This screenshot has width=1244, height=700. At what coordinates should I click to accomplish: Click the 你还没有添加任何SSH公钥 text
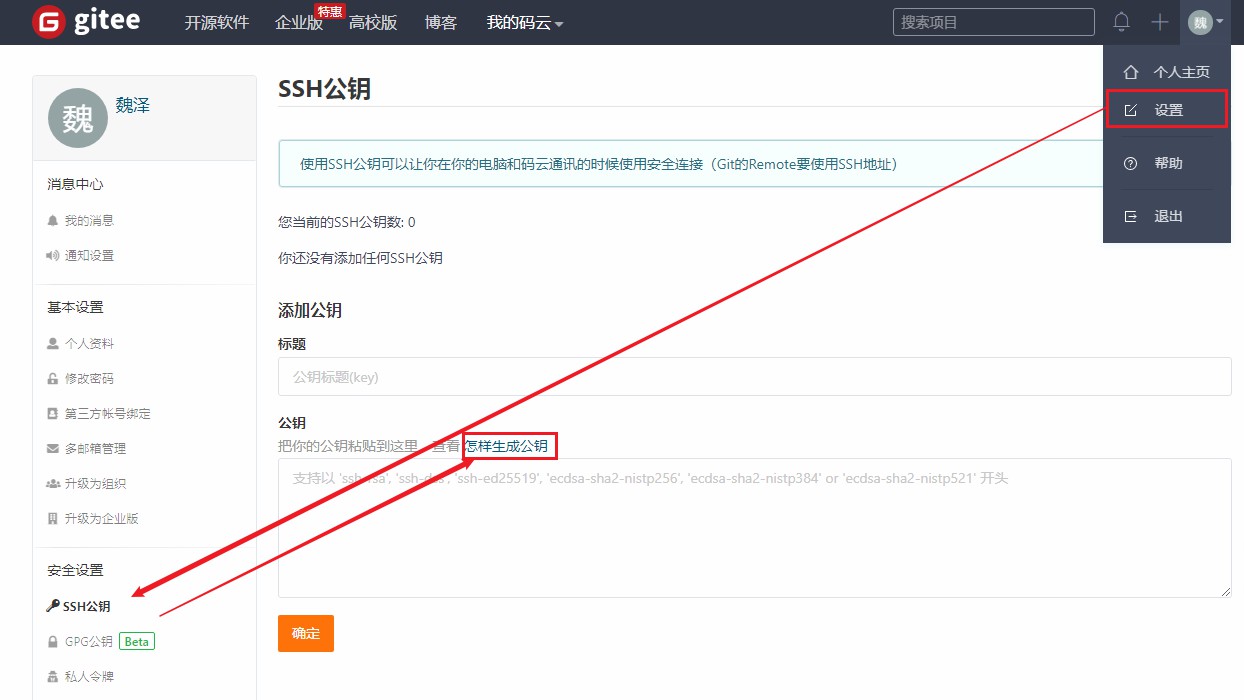point(360,258)
